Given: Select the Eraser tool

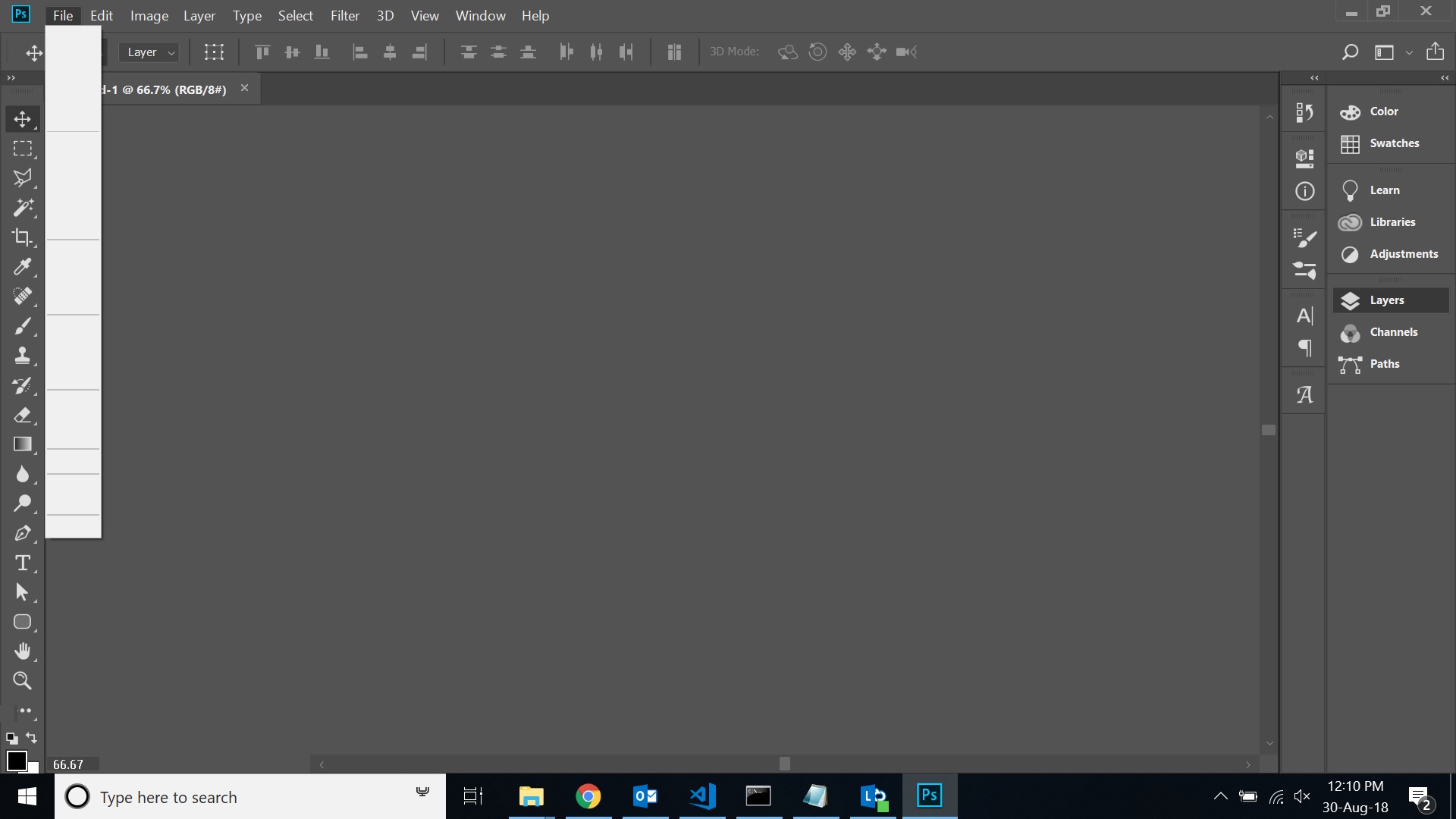Looking at the screenshot, I should [x=22, y=414].
